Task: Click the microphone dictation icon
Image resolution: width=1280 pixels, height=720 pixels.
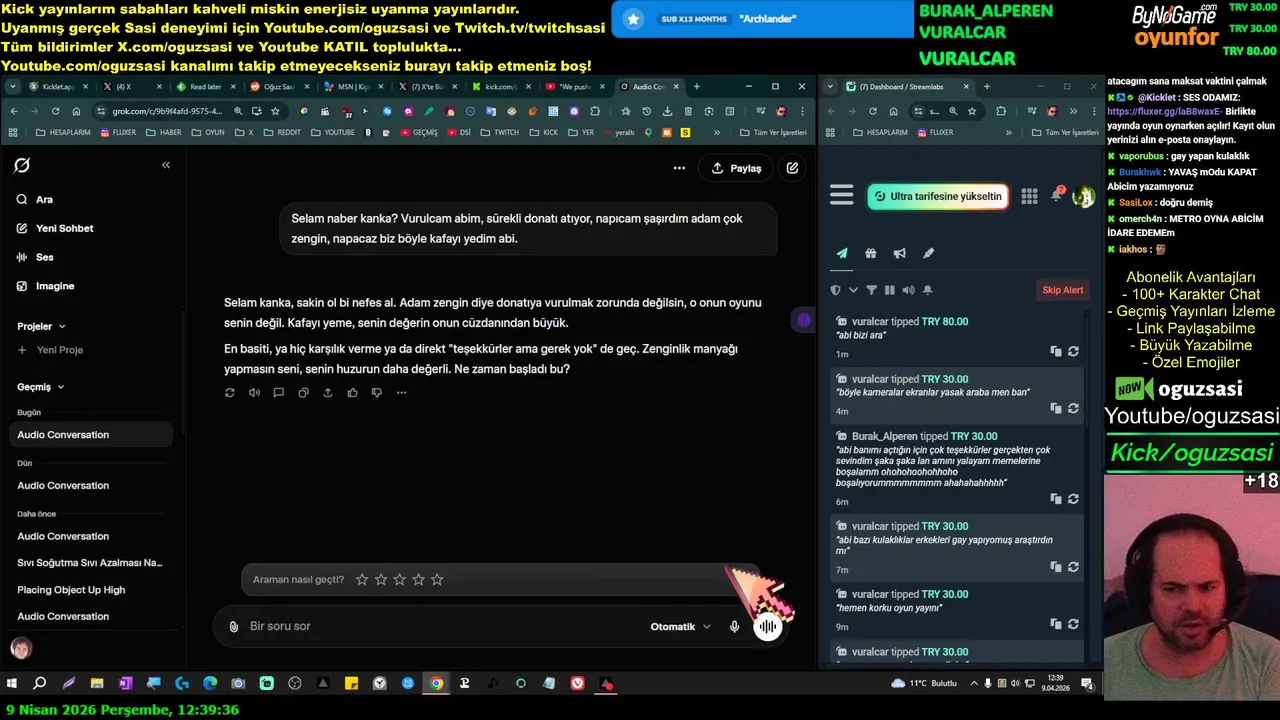Action: [x=735, y=627]
